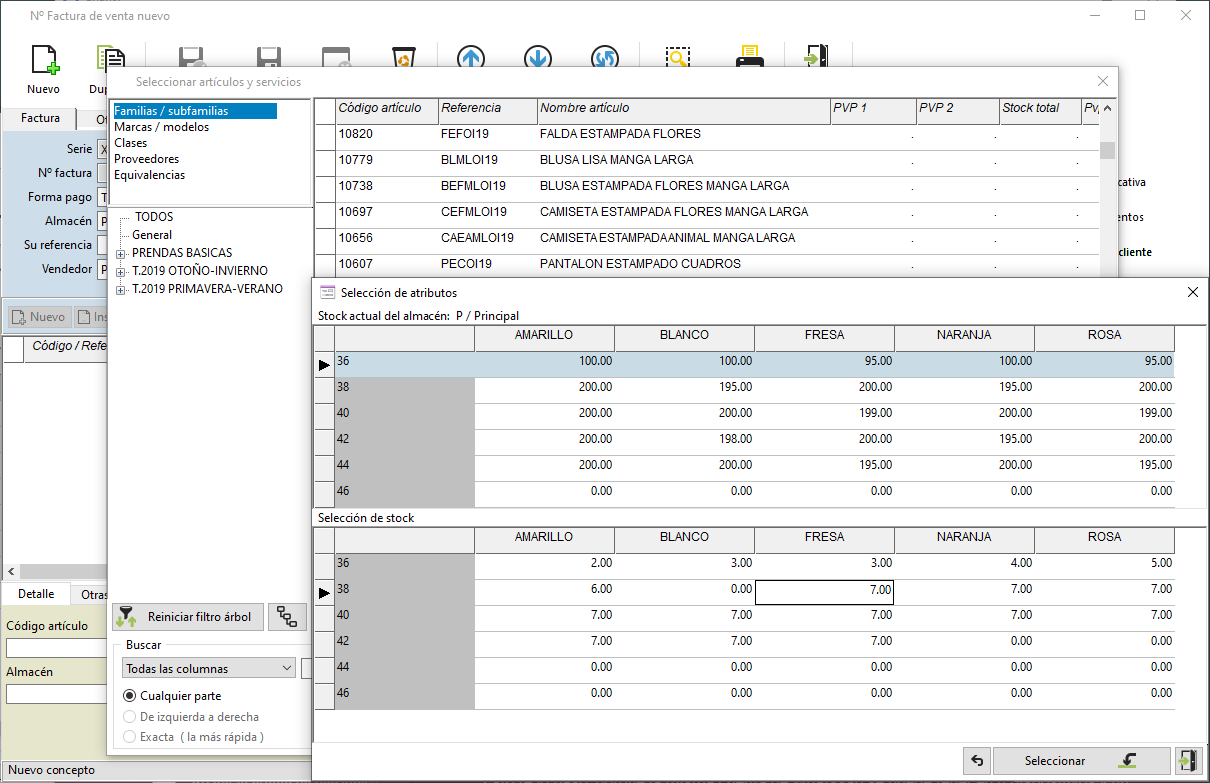Image resolution: width=1210 pixels, height=783 pixels.
Task: Select Familias / subfamilias filter
Action: [x=194, y=111]
